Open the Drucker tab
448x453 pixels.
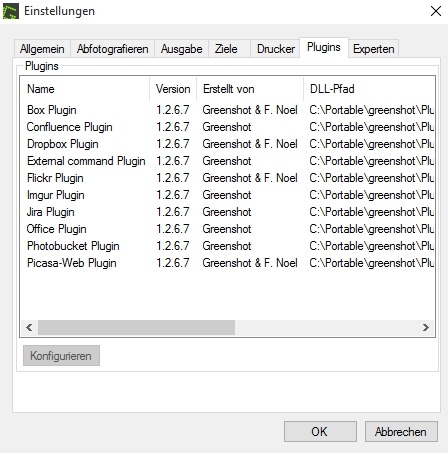click(x=276, y=49)
